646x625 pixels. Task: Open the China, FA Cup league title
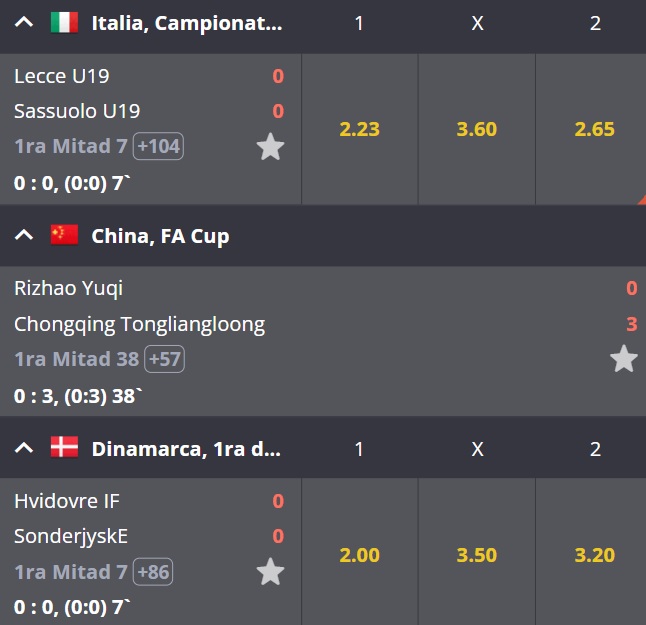[160, 236]
